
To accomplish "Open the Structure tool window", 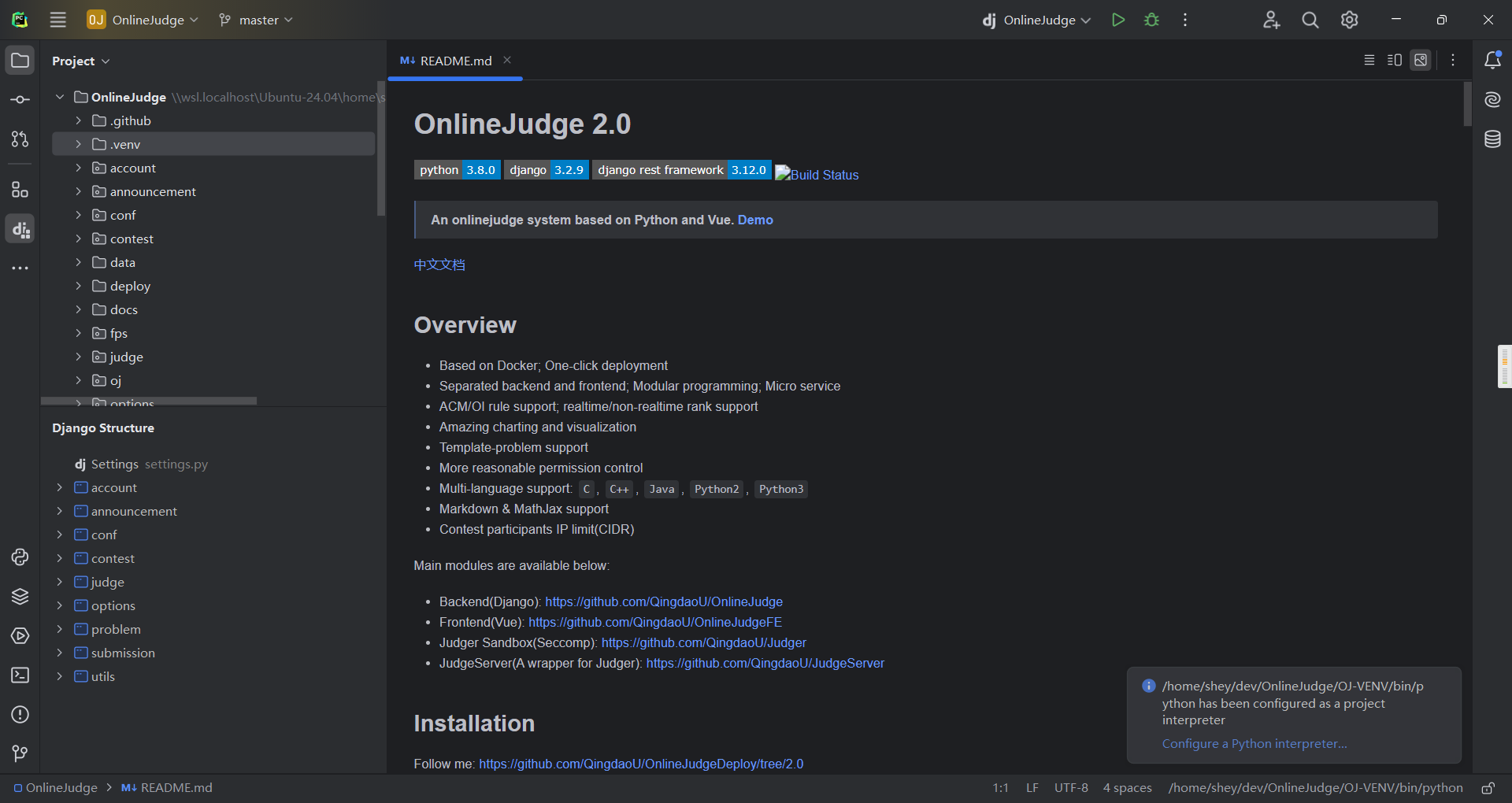I will click(20, 190).
